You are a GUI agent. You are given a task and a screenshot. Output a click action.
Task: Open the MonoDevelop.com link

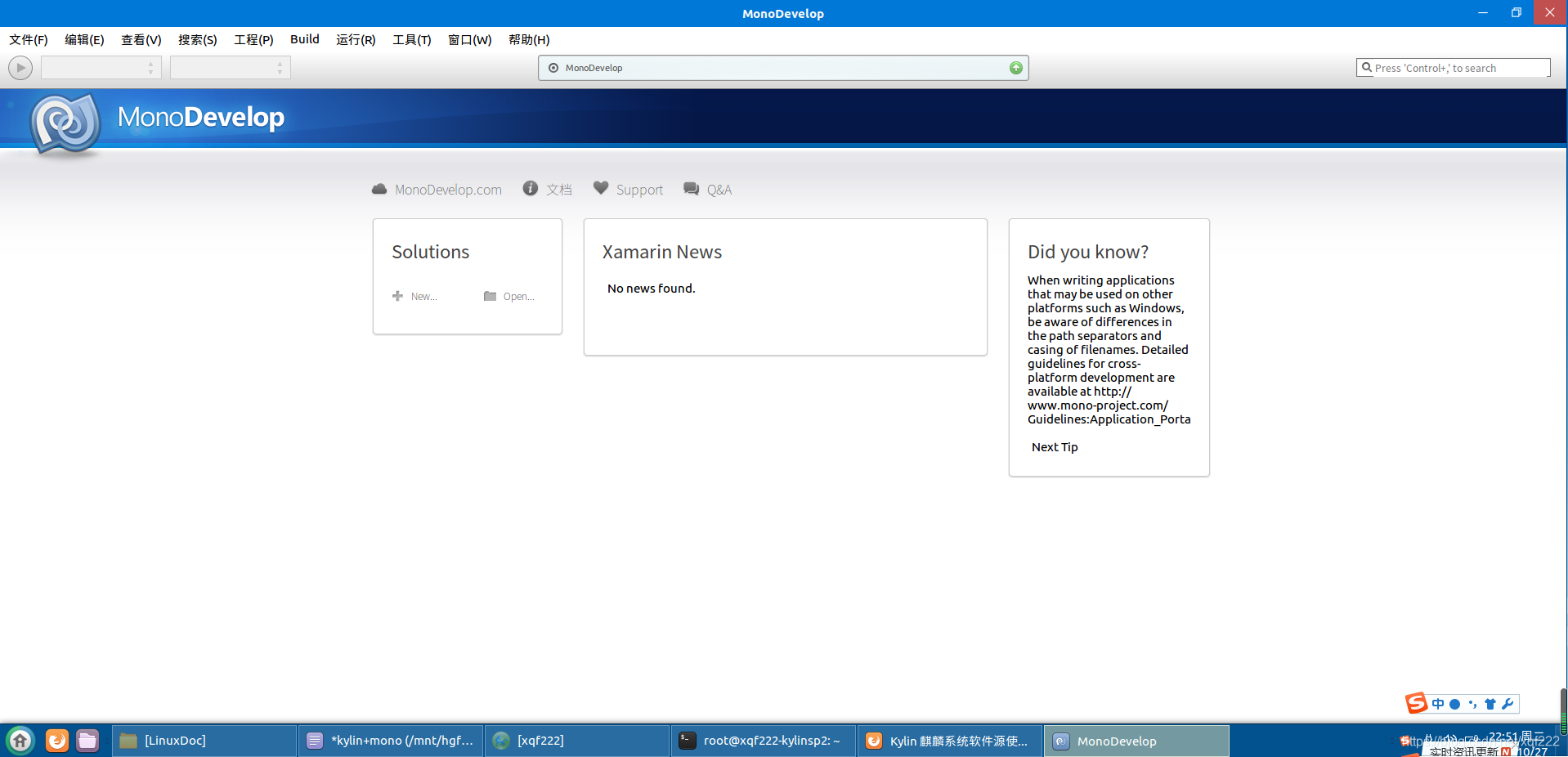click(x=448, y=190)
